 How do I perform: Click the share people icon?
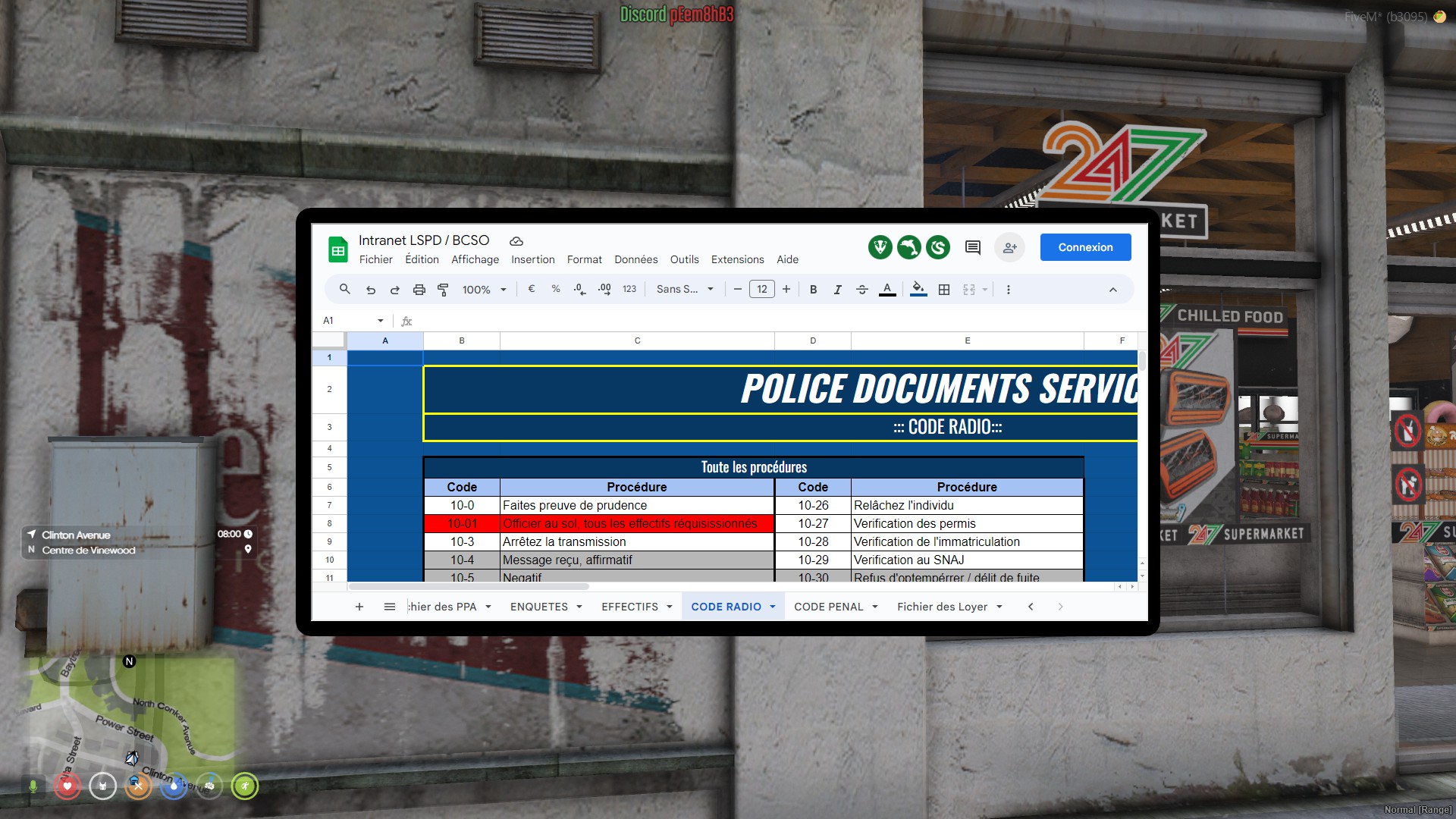point(1009,247)
